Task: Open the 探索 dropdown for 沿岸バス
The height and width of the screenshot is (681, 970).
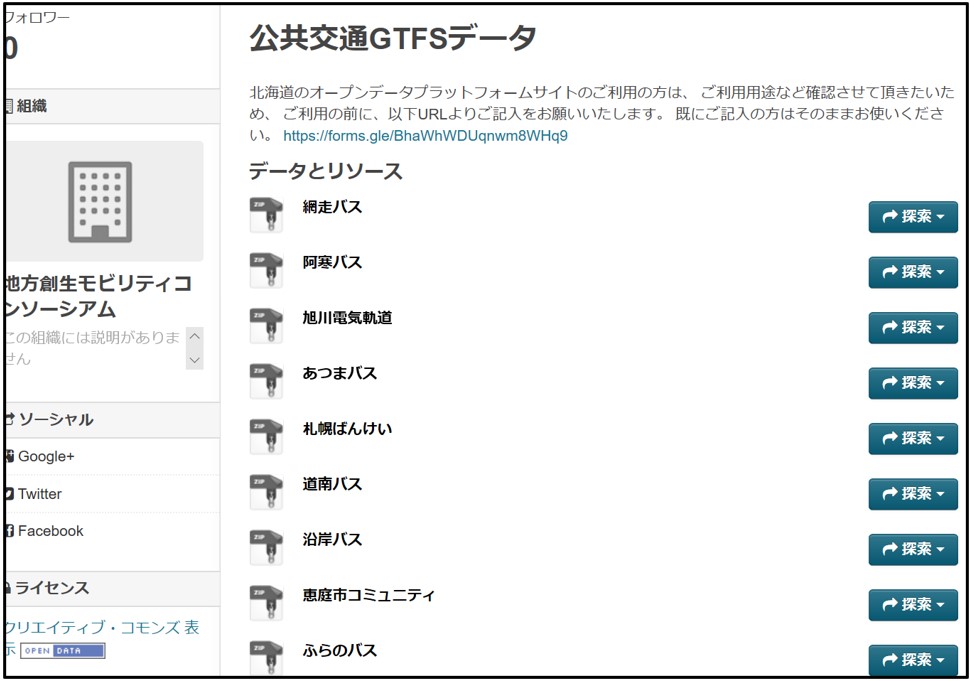Action: 913,549
